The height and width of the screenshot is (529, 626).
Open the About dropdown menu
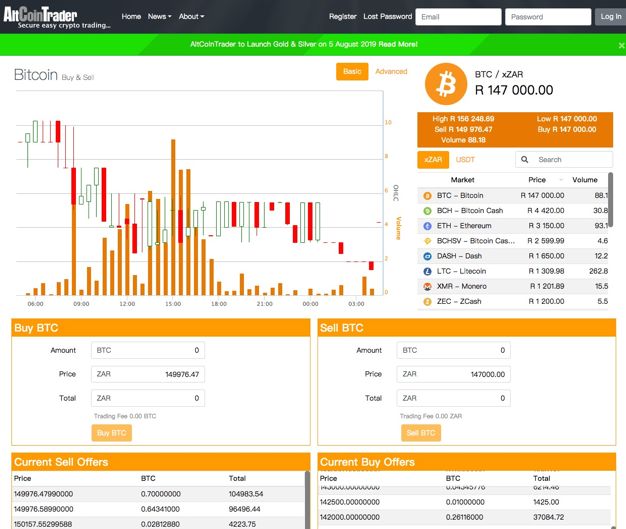click(192, 16)
